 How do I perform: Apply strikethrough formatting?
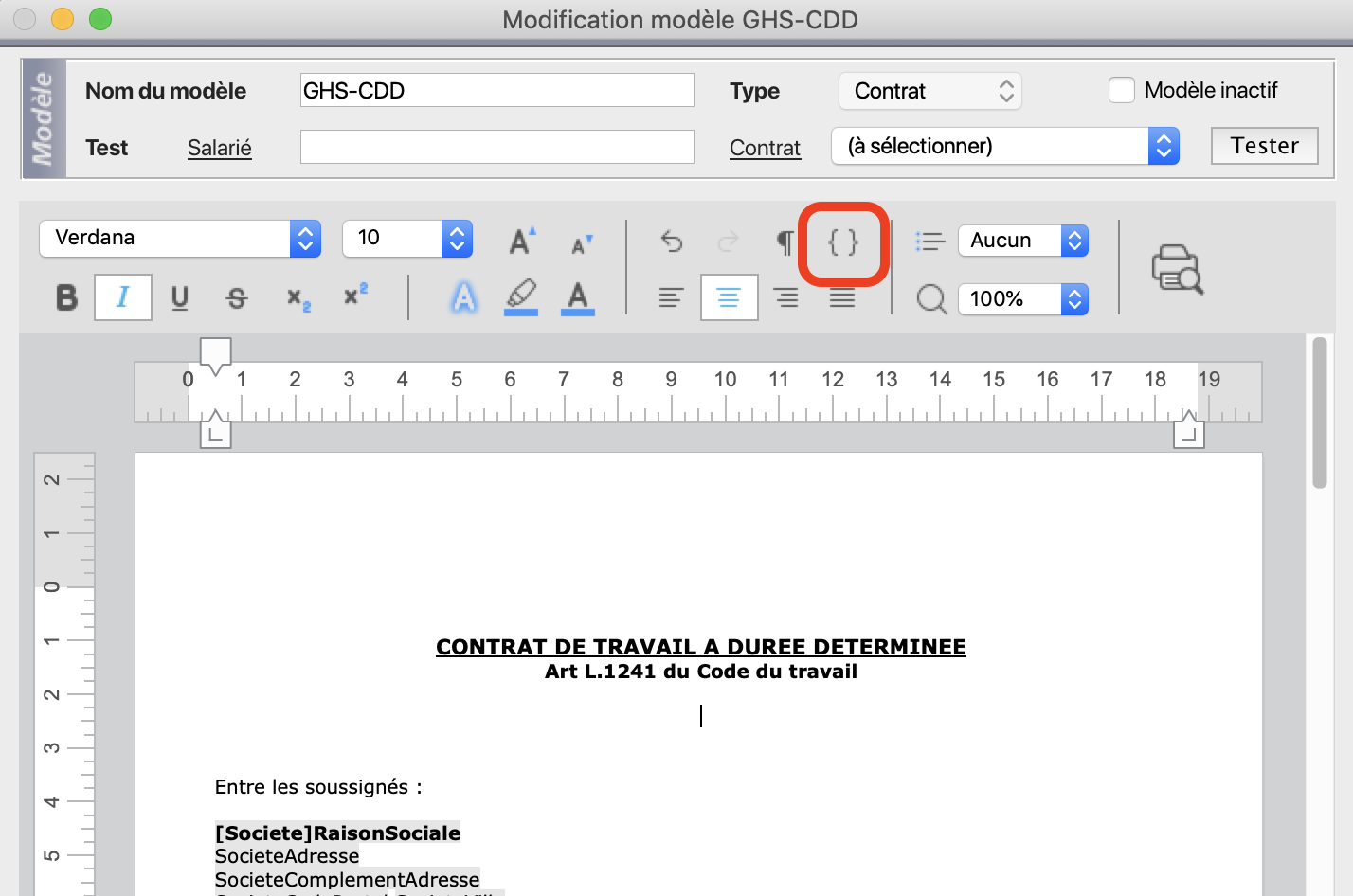click(237, 298)
